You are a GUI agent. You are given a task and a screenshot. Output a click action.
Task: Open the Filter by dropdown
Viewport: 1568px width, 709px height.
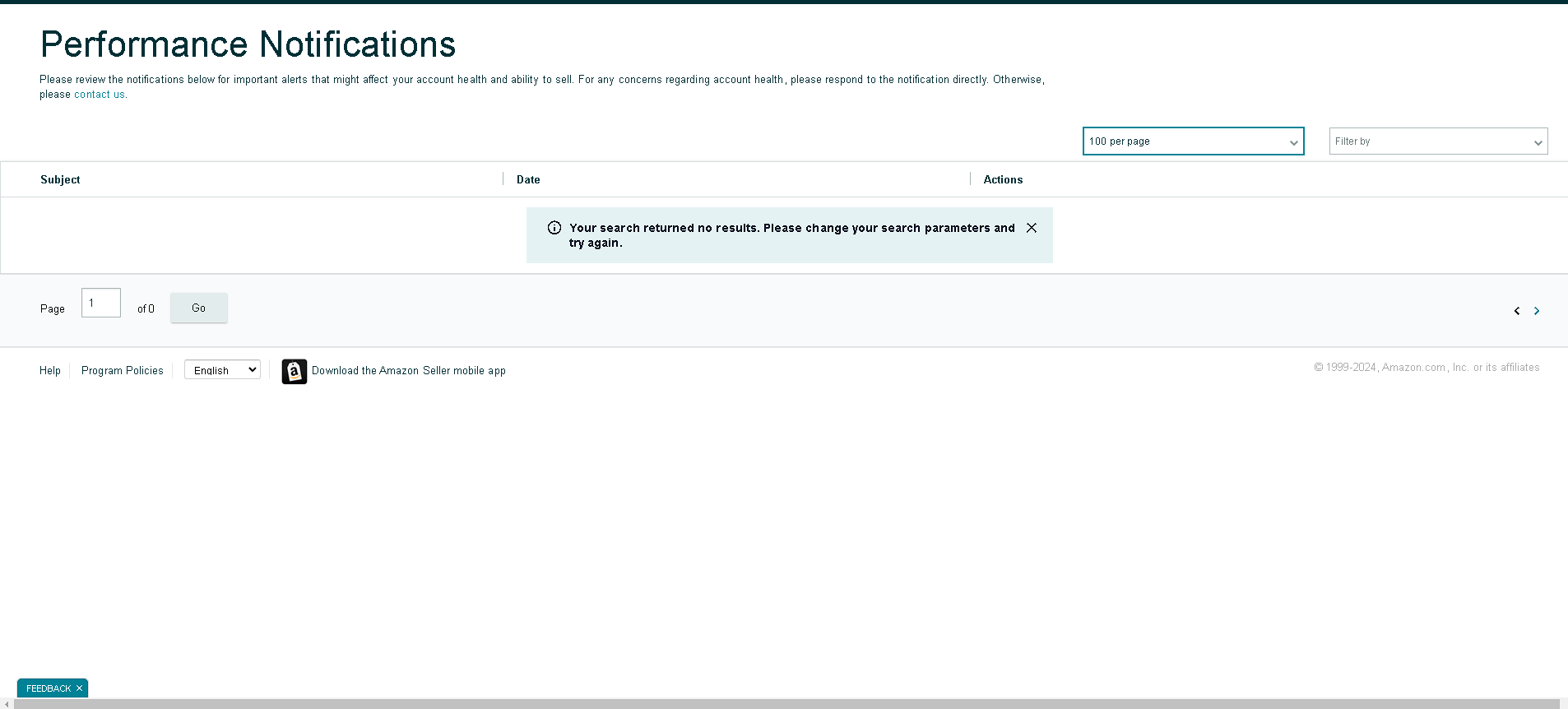[1438, 141]
